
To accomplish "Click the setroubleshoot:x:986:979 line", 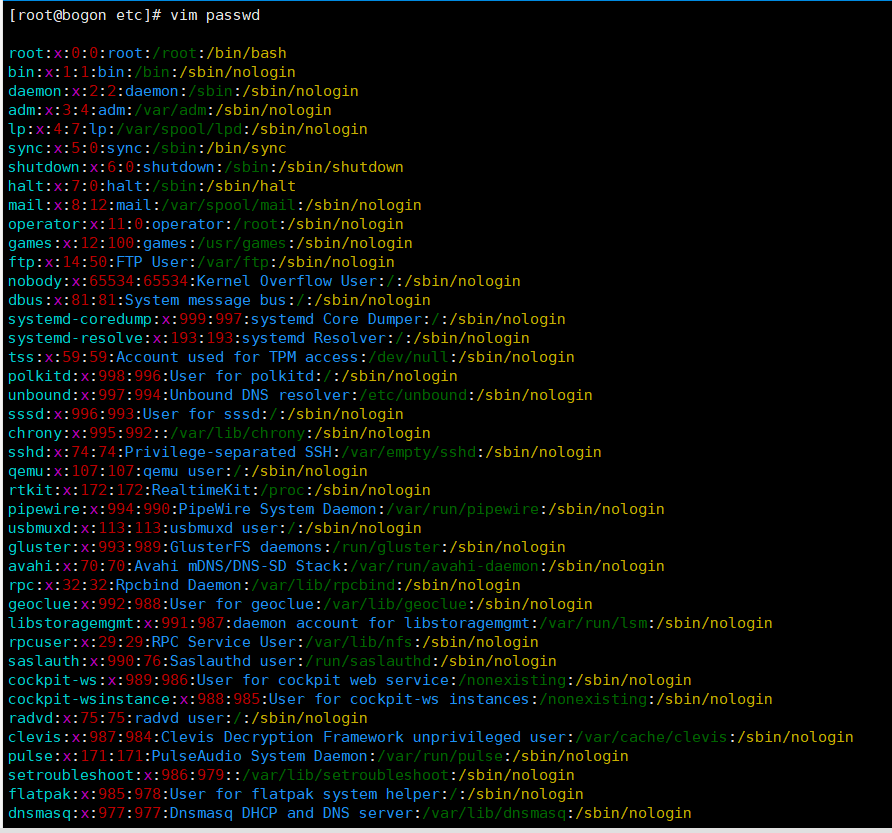I will click(291, 776).
